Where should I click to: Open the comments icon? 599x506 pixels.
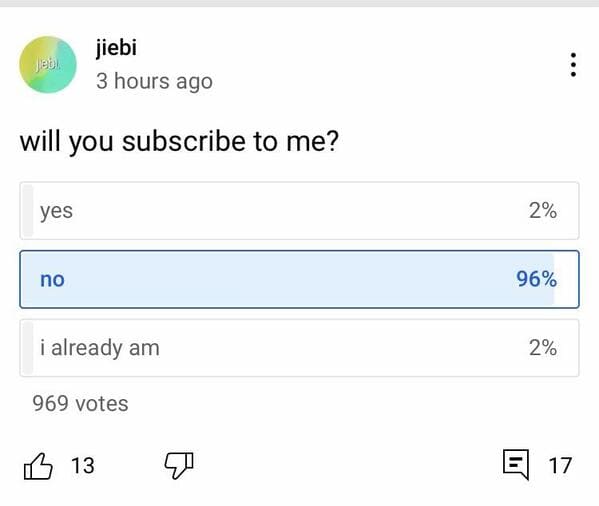(x=516, y=464)
